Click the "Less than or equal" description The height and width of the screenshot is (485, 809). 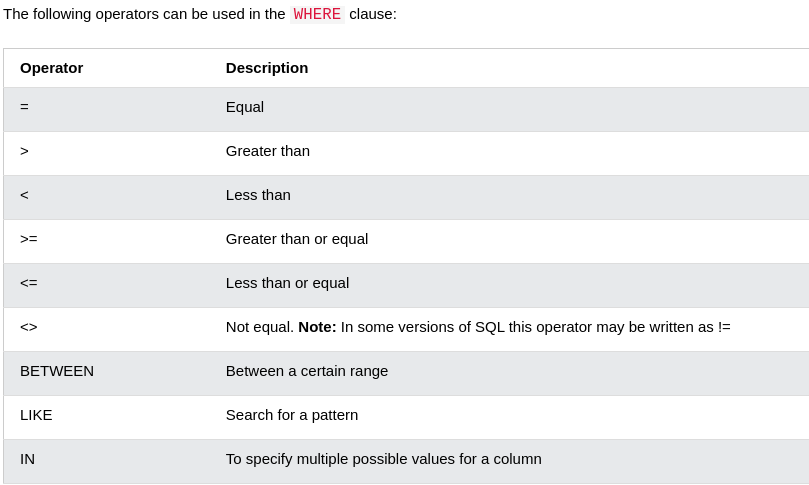tap(287, 283)
